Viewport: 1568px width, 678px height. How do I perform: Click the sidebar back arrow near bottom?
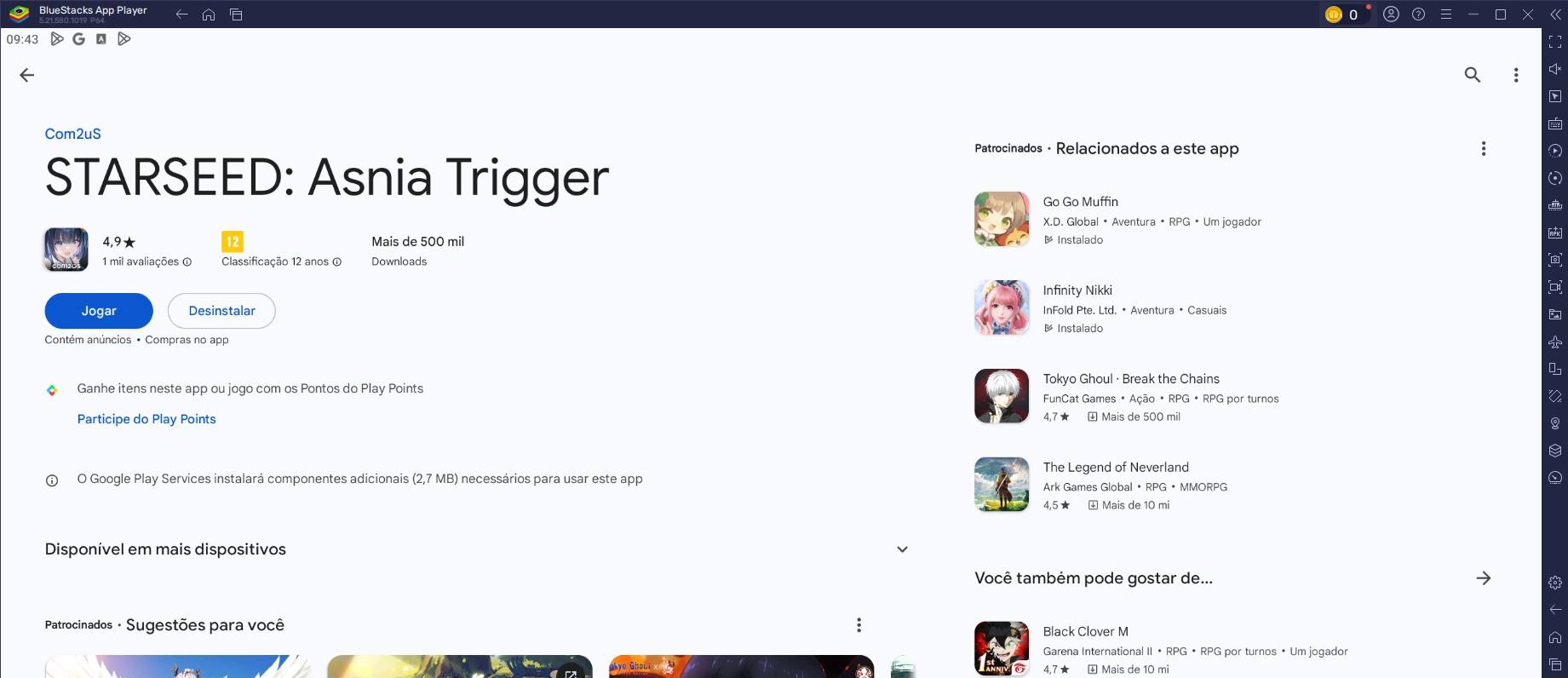pyautogui.click(x=1555, y=610)
